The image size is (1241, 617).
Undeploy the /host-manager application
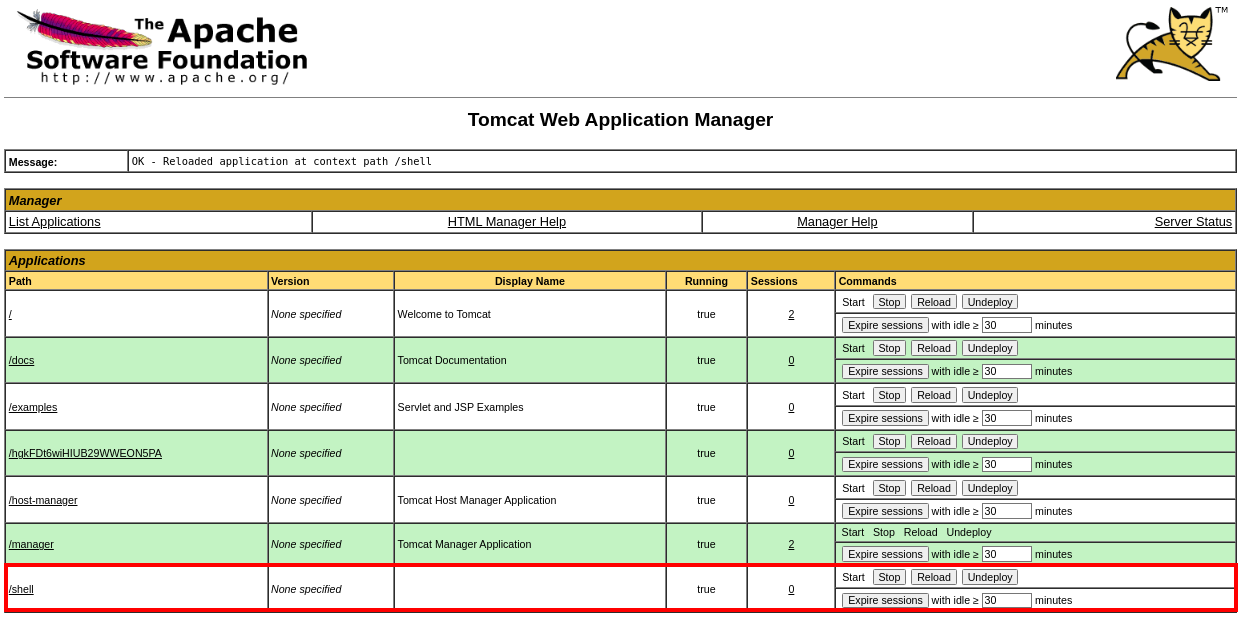(x=990, y=488)
